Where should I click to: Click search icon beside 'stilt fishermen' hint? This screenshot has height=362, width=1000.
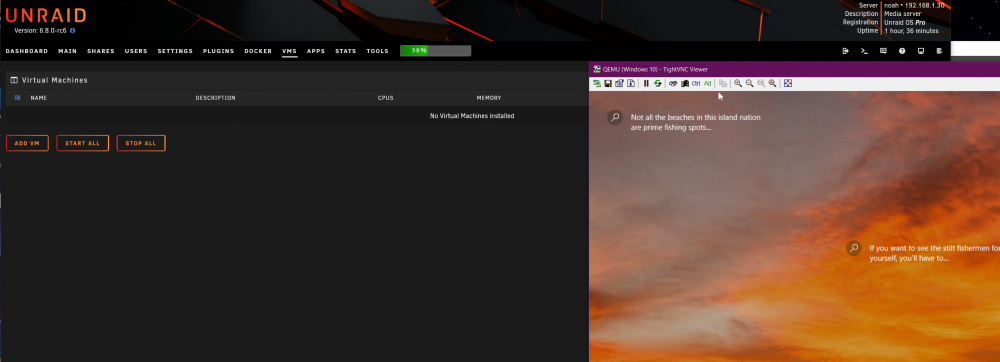click(x=854, y=248)
